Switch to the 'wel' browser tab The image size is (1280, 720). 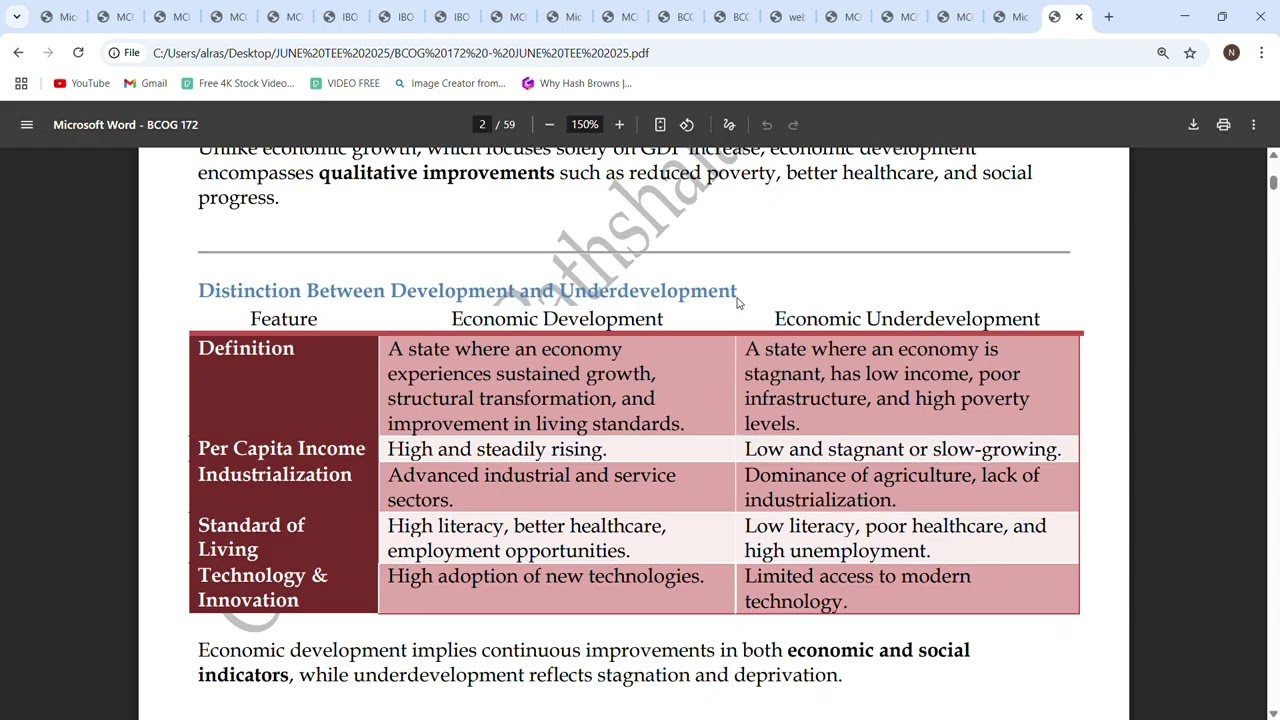tap(788, 17)
